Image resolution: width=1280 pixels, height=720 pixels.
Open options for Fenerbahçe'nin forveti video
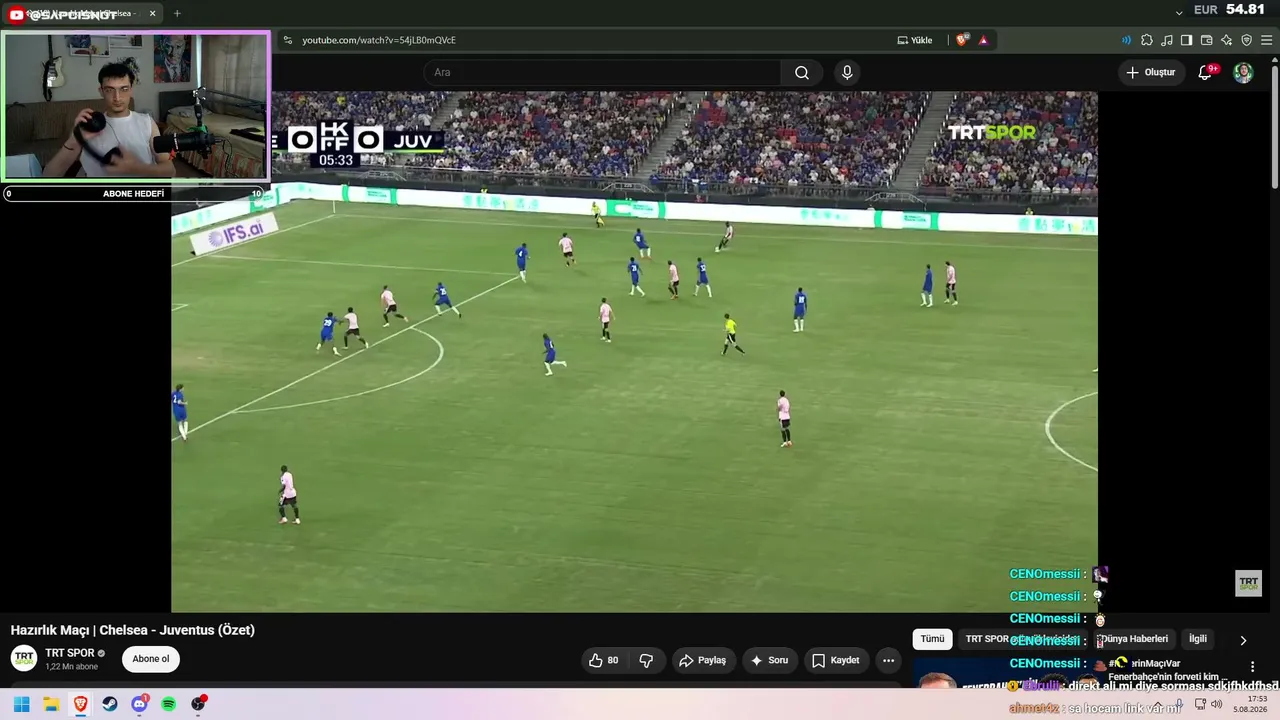pyautogui.click(x=1252, y=667)
